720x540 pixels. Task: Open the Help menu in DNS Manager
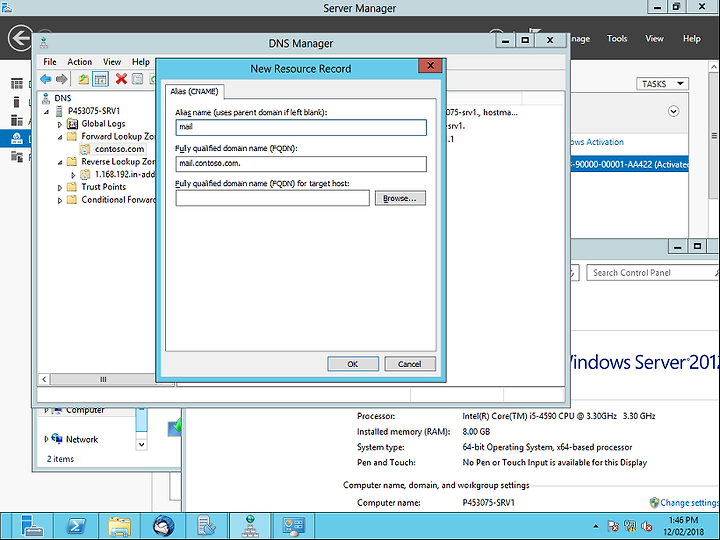tap(141, 62)
